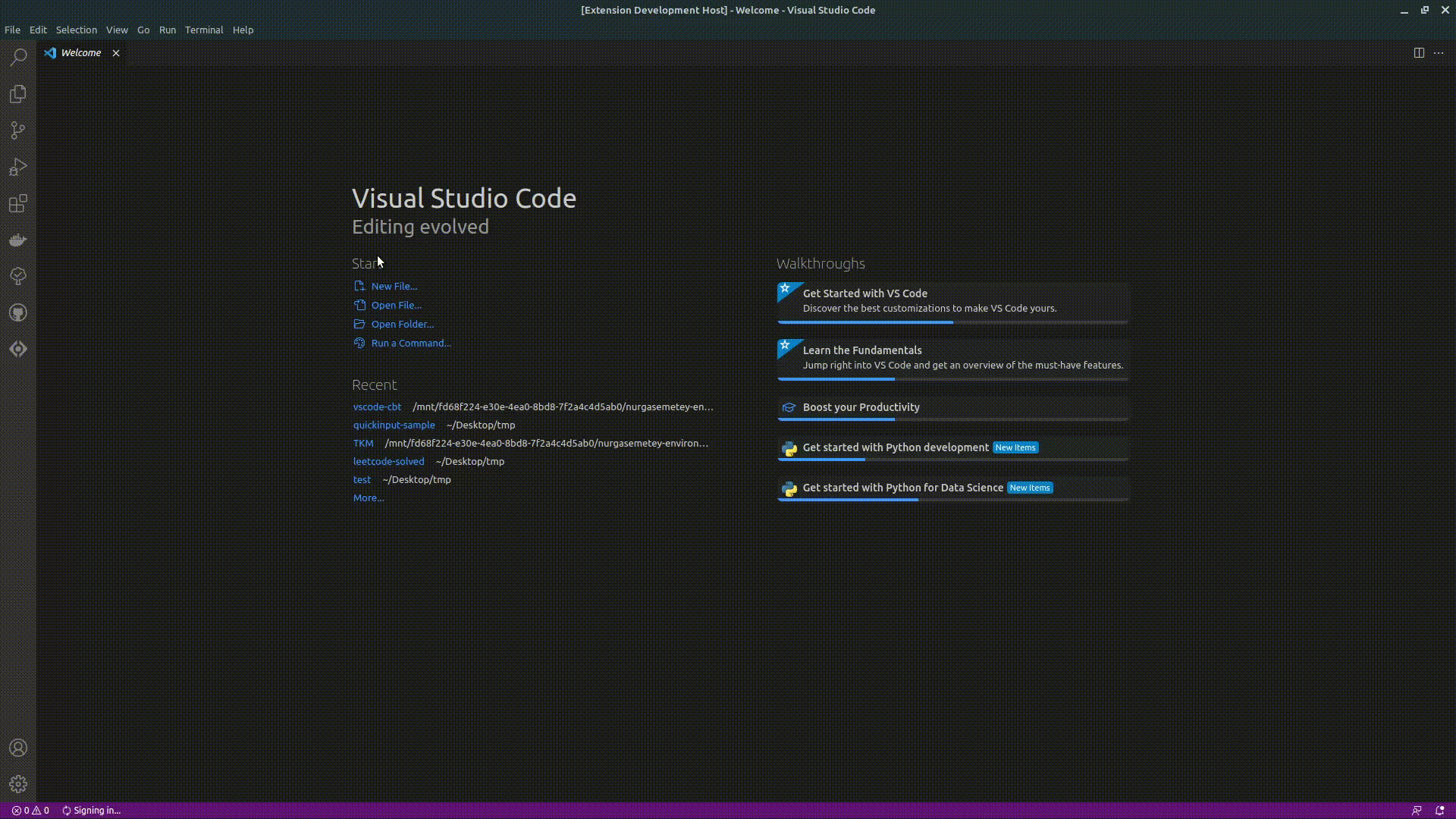Open the Extensions view icon
1456x819 pixels.
coord(18,203)
